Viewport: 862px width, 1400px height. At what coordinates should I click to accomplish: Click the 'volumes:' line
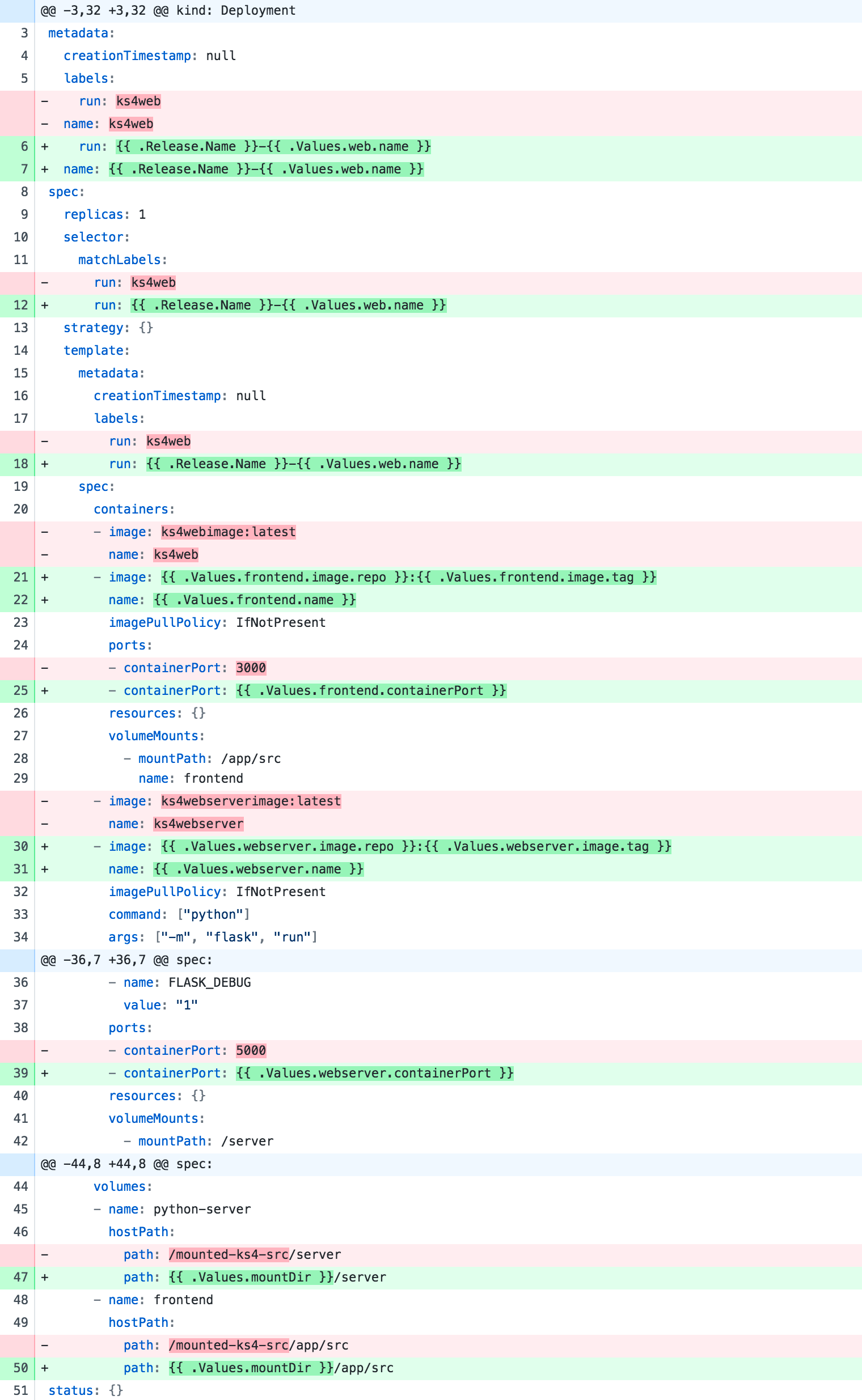(x=448, y=1187)
